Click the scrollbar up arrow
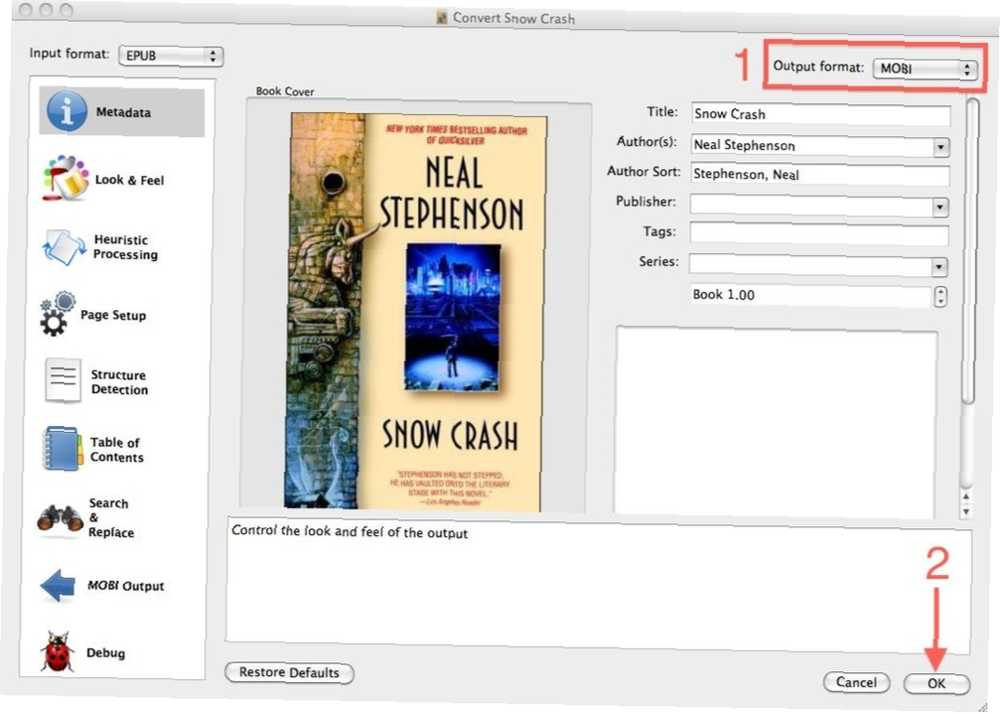The height and width of the screenshot is (714, 1000). click(x=966, y=497)
